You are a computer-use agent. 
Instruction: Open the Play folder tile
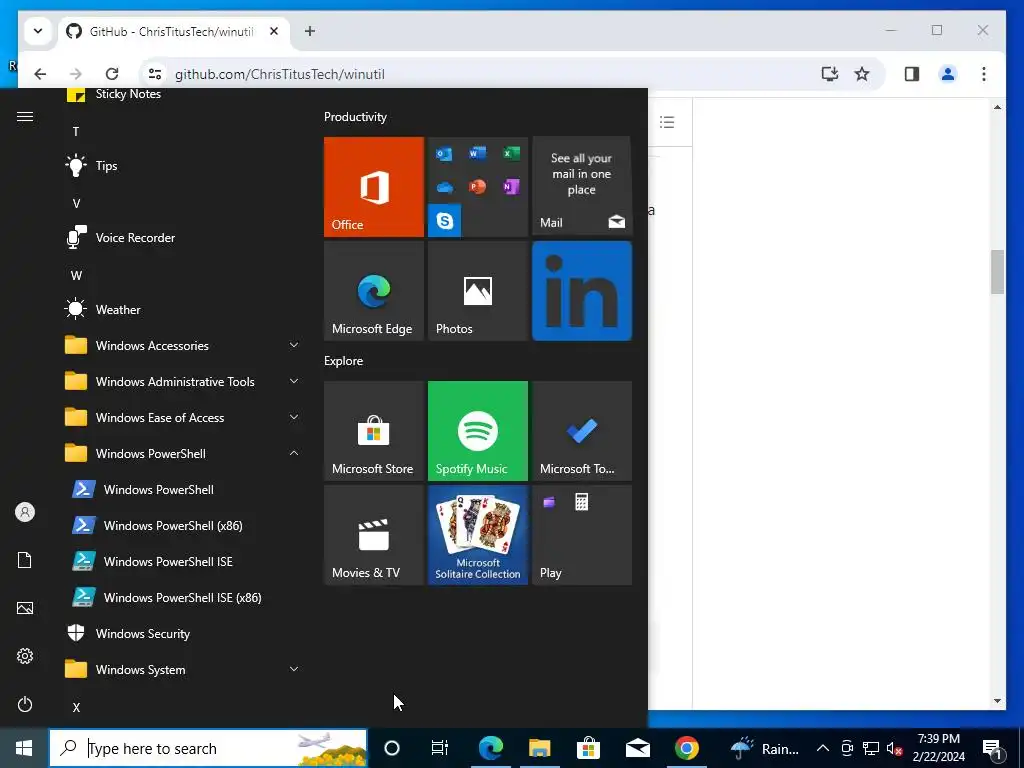[582, 535]
